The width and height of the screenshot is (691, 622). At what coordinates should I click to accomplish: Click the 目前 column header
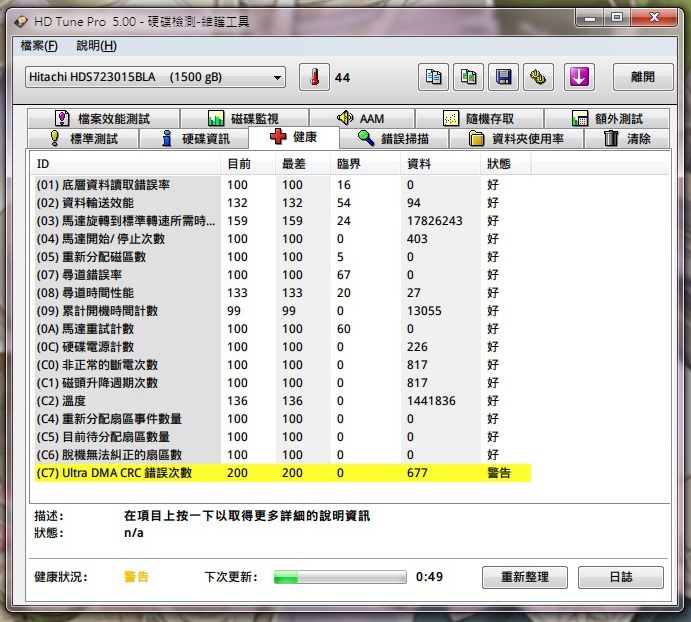point(248,164)
